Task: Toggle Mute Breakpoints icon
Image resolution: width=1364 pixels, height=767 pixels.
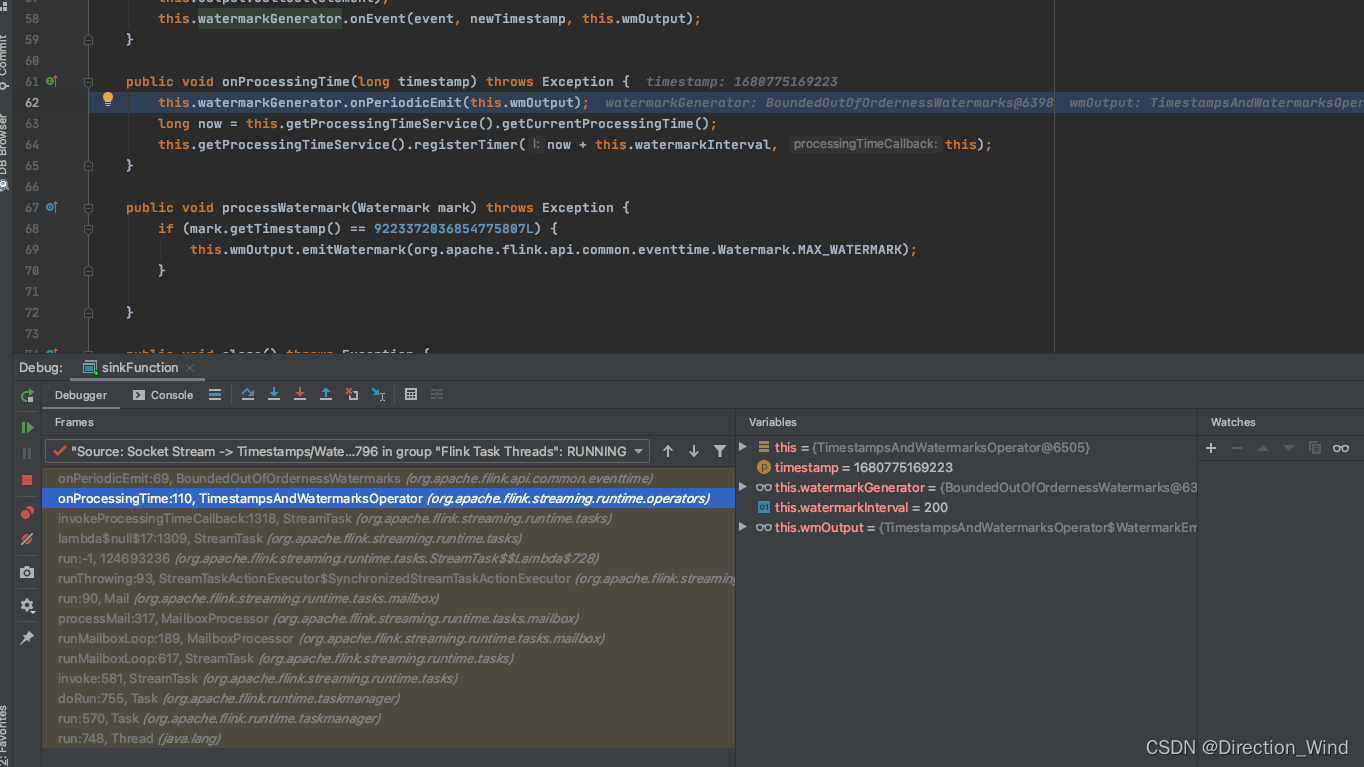Action: coord(27,539)
